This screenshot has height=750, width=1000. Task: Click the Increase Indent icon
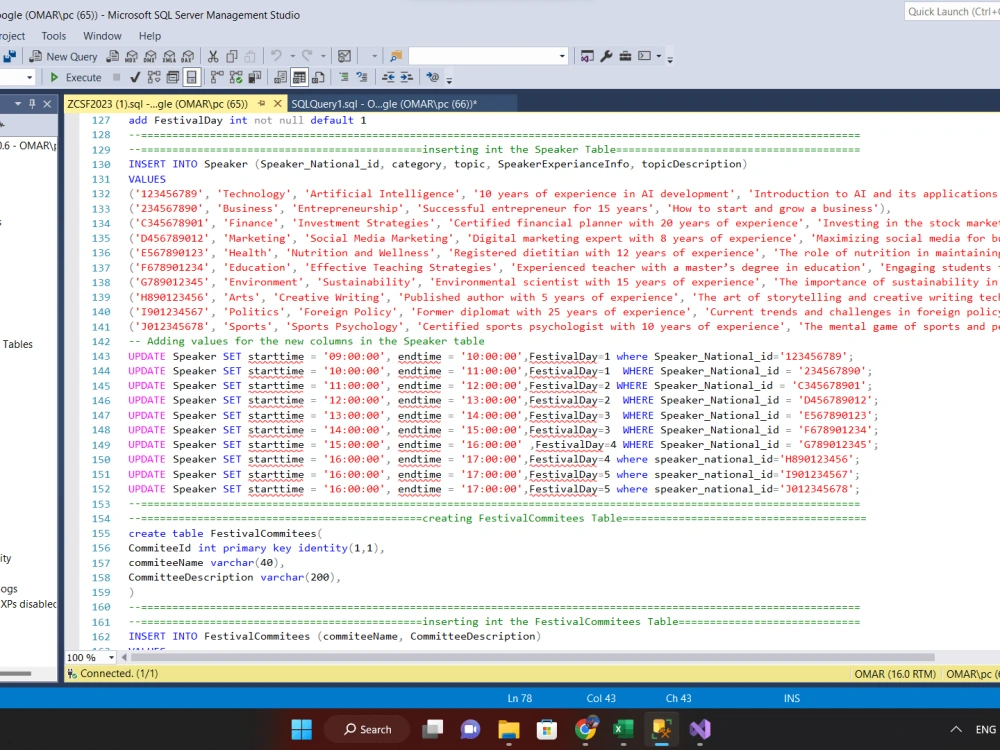pos(405,77)
